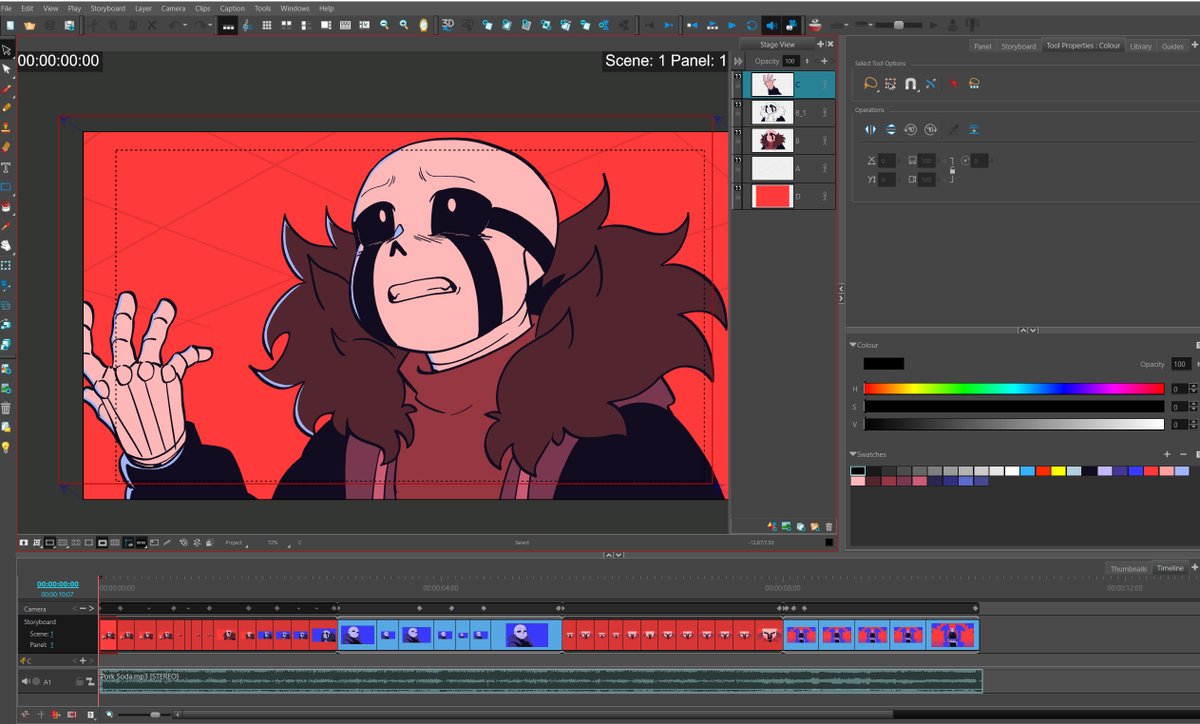The image size is (1200, 724).
Task: Click the current timecode 00:00:00:00 link
Action: coord(58,584)
